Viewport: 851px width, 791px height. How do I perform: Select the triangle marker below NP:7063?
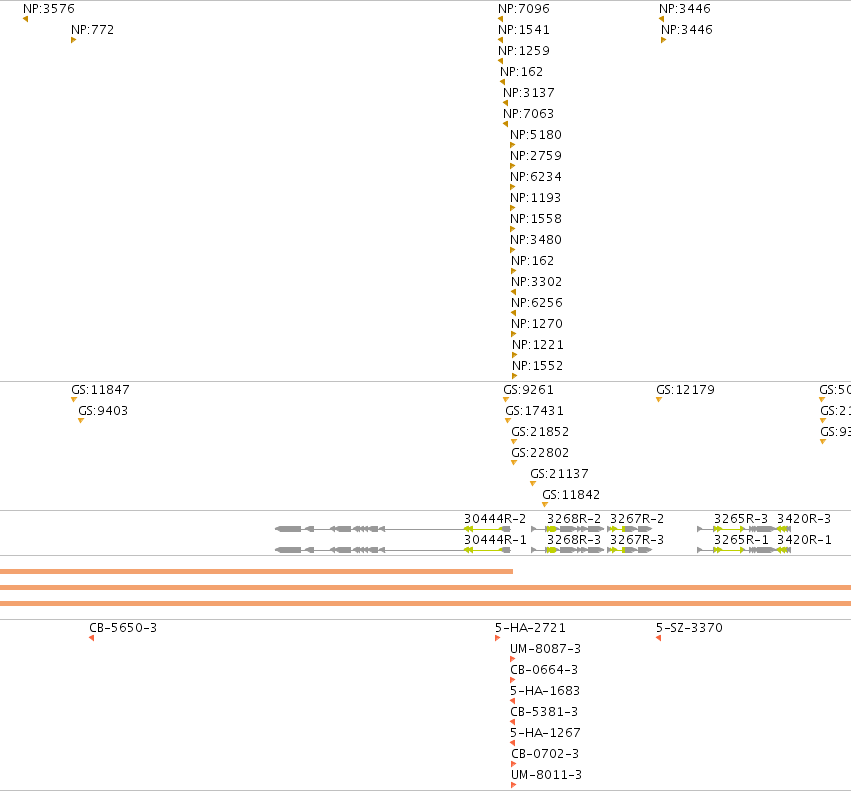click(x=505, y=124)
